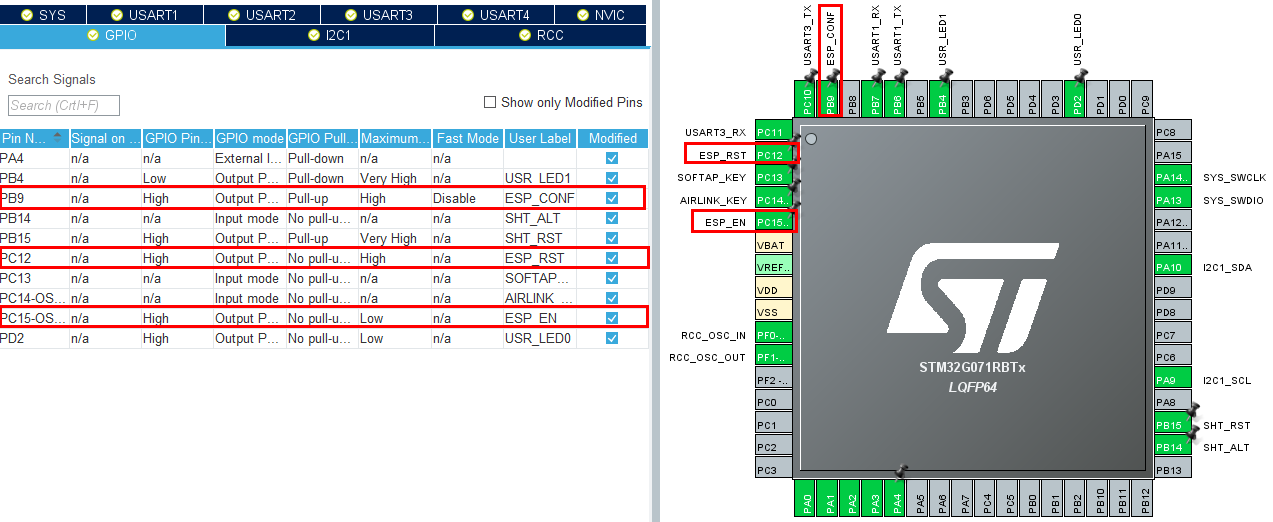Viewport: 1273px width, 522px height.
Task: Sort table by Pin Name column header
Action: (x=34, y=138)
